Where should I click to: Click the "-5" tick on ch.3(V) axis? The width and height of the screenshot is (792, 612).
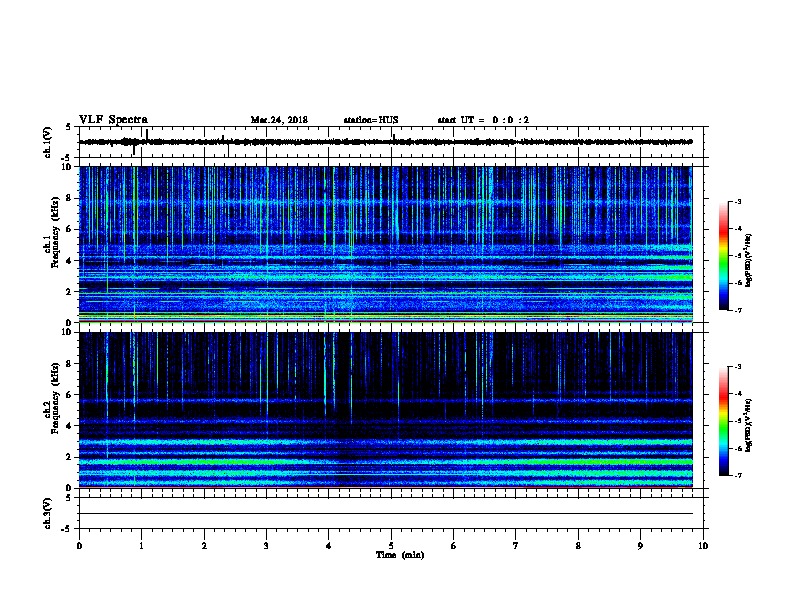coord(67,529)
